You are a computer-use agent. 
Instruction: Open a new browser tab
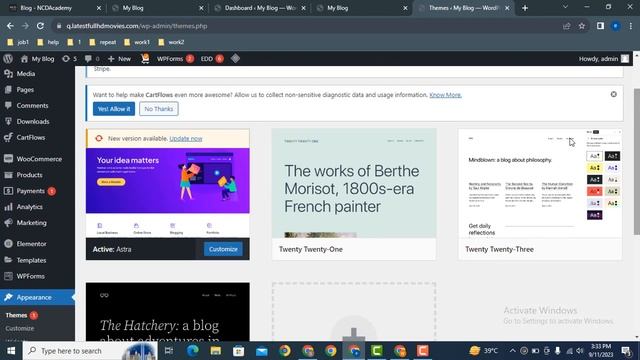pos(525,8)
